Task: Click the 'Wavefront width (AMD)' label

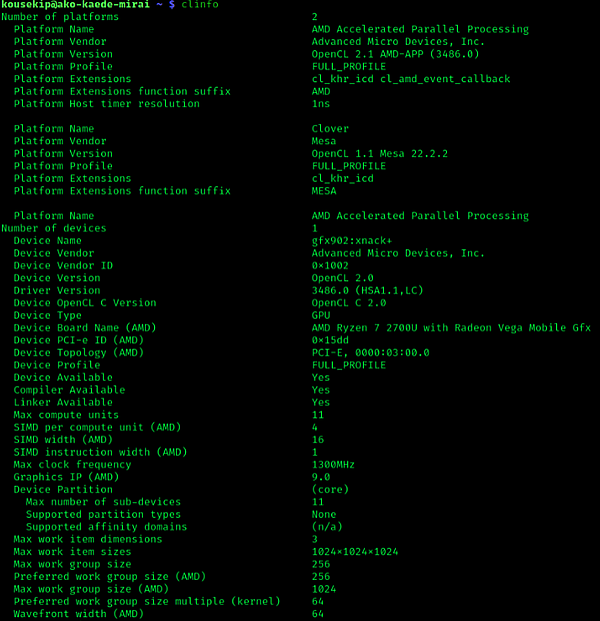Action: coord(79,614)
